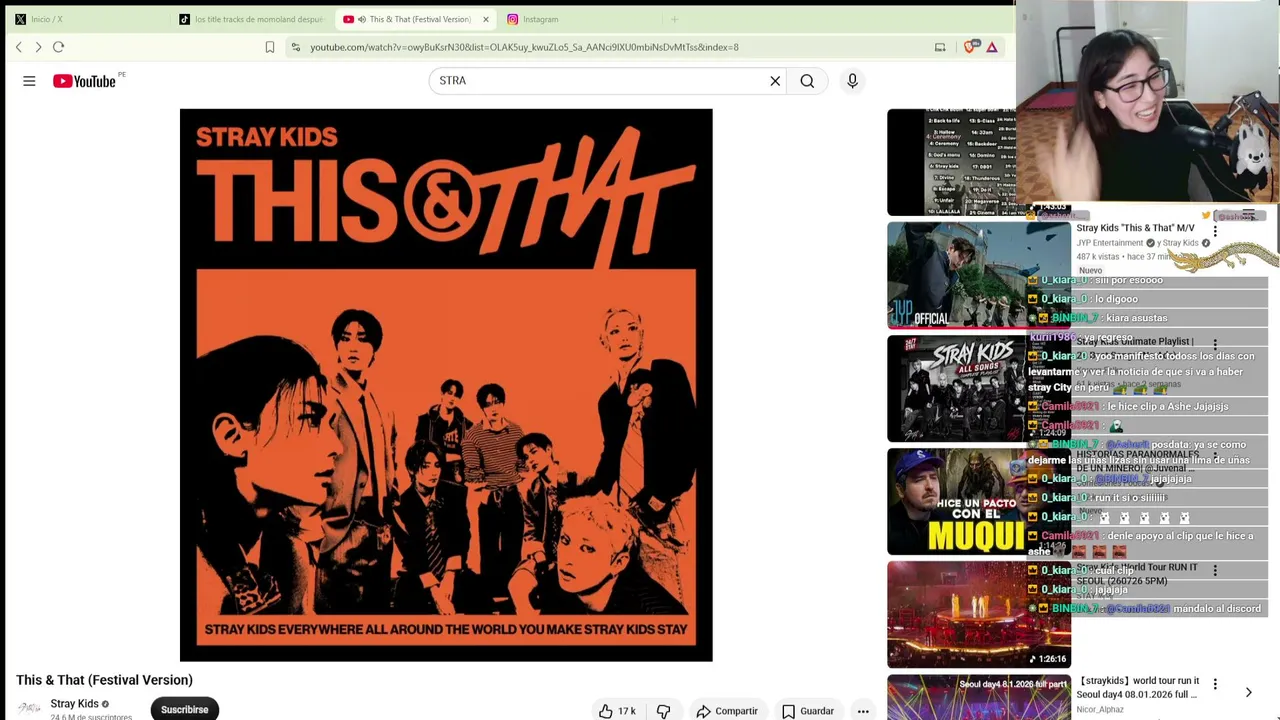
Task: Open Stray Kids "This & That" M/V title
Action: coord(1135,228)
